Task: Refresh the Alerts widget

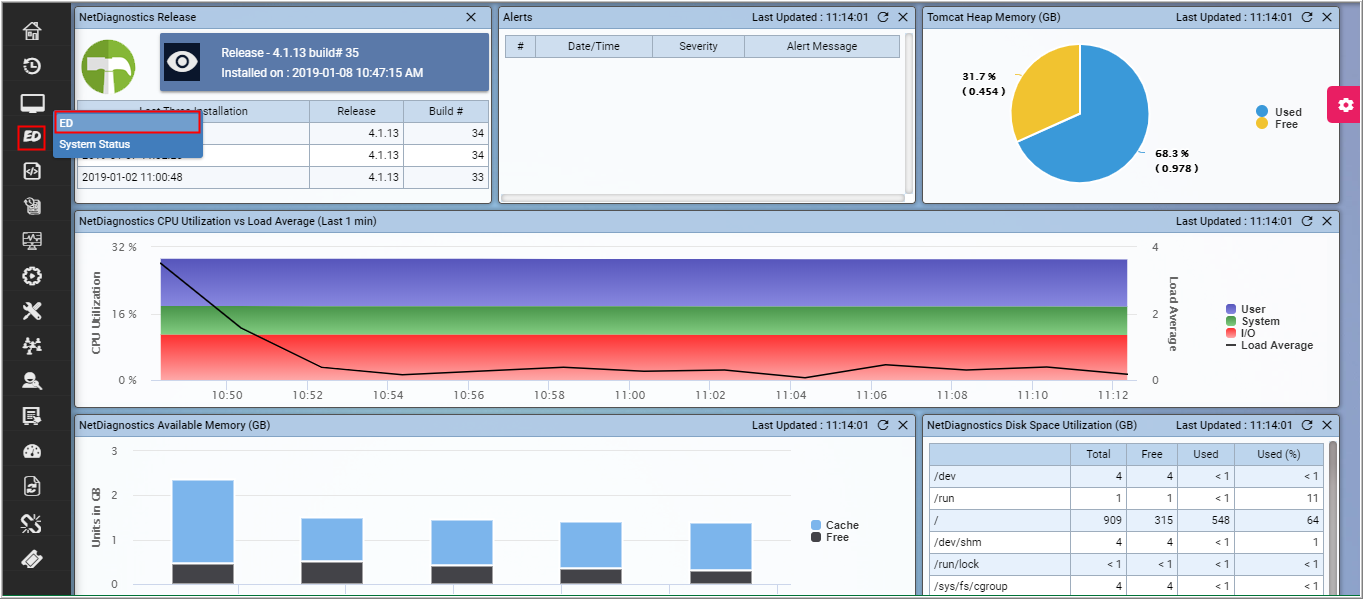Action: pos(883,17)
